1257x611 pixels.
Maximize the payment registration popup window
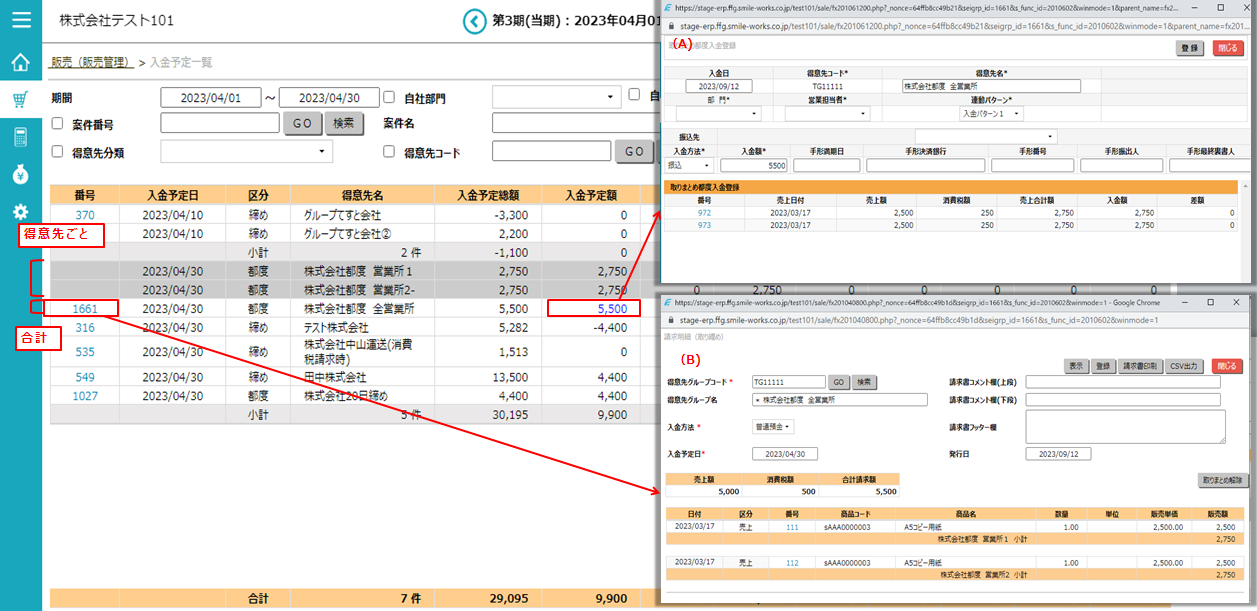click(1211, 6)
